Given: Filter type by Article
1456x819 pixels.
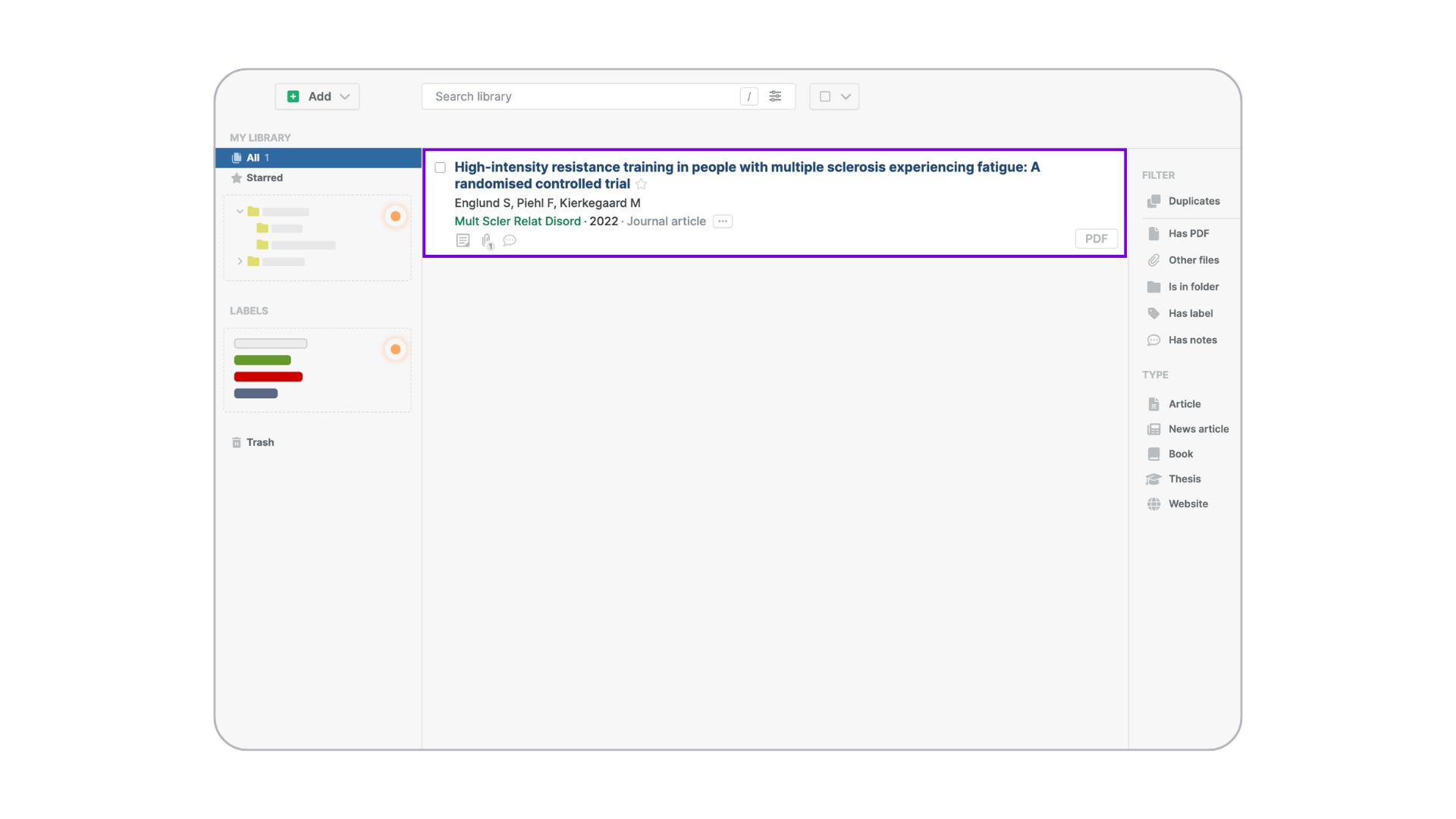Looking at the screenshot, I should 1174,404.
